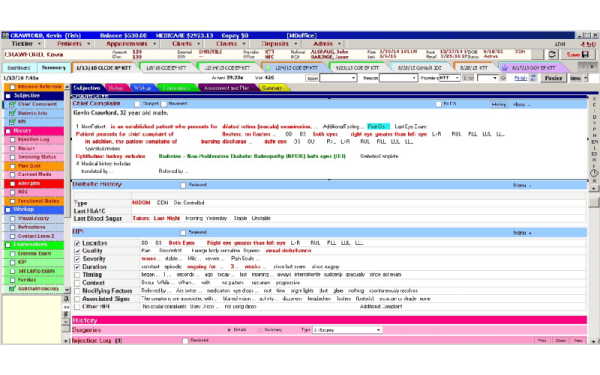Switch to the Assessment and Plan tab
The image size is (600, 375).
coord(226,88)
